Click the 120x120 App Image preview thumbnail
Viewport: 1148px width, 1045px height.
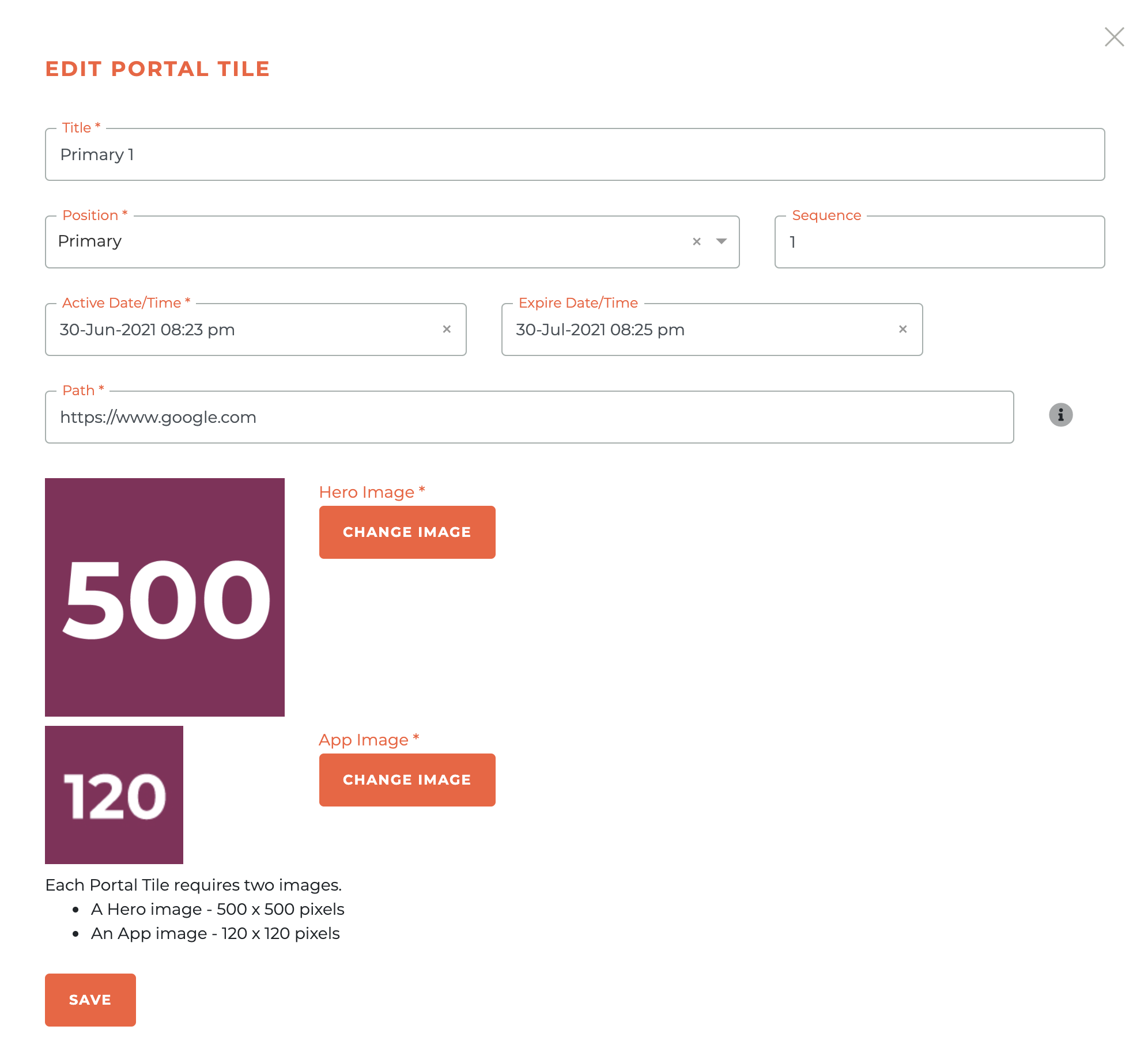(114, 794)
